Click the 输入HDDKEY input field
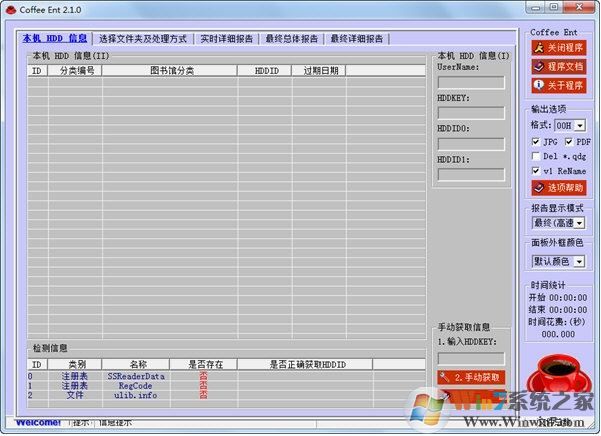 tap(471, 357)
